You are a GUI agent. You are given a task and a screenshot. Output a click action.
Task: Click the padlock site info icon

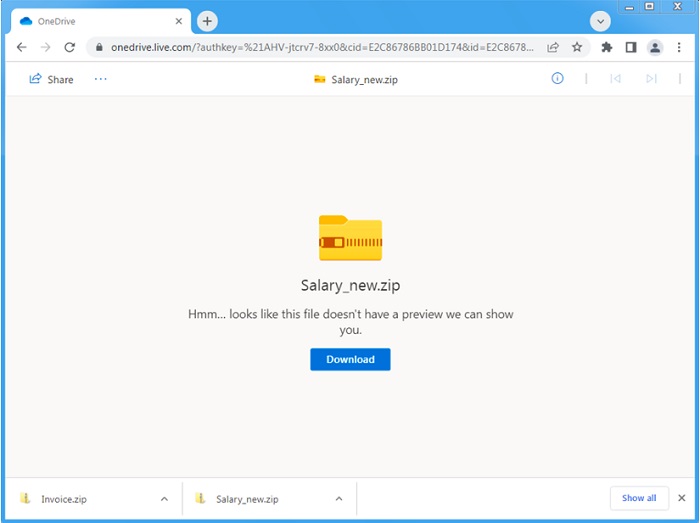(99, 47)
